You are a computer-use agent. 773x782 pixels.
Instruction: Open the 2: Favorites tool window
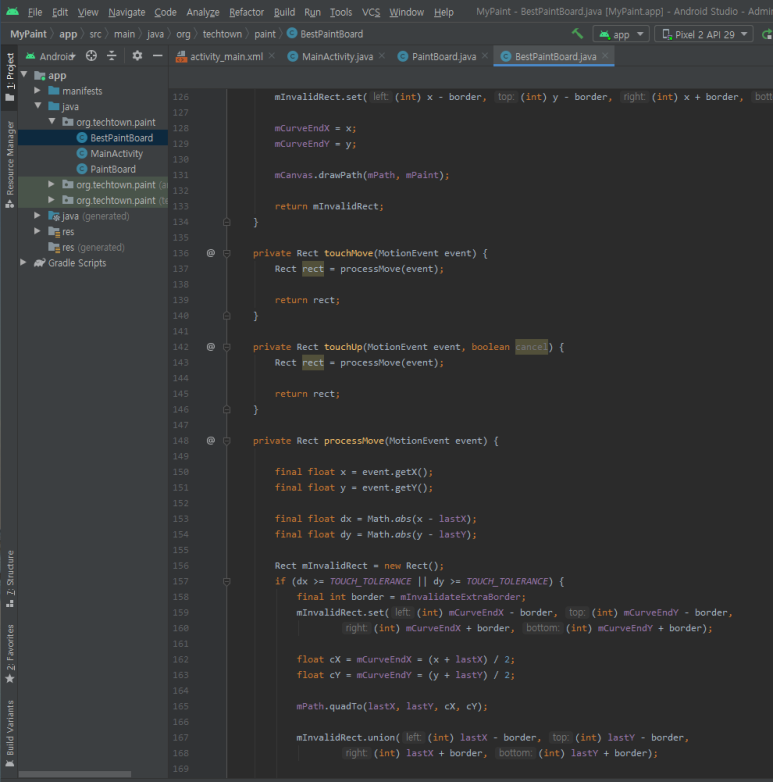pos(9,653)
